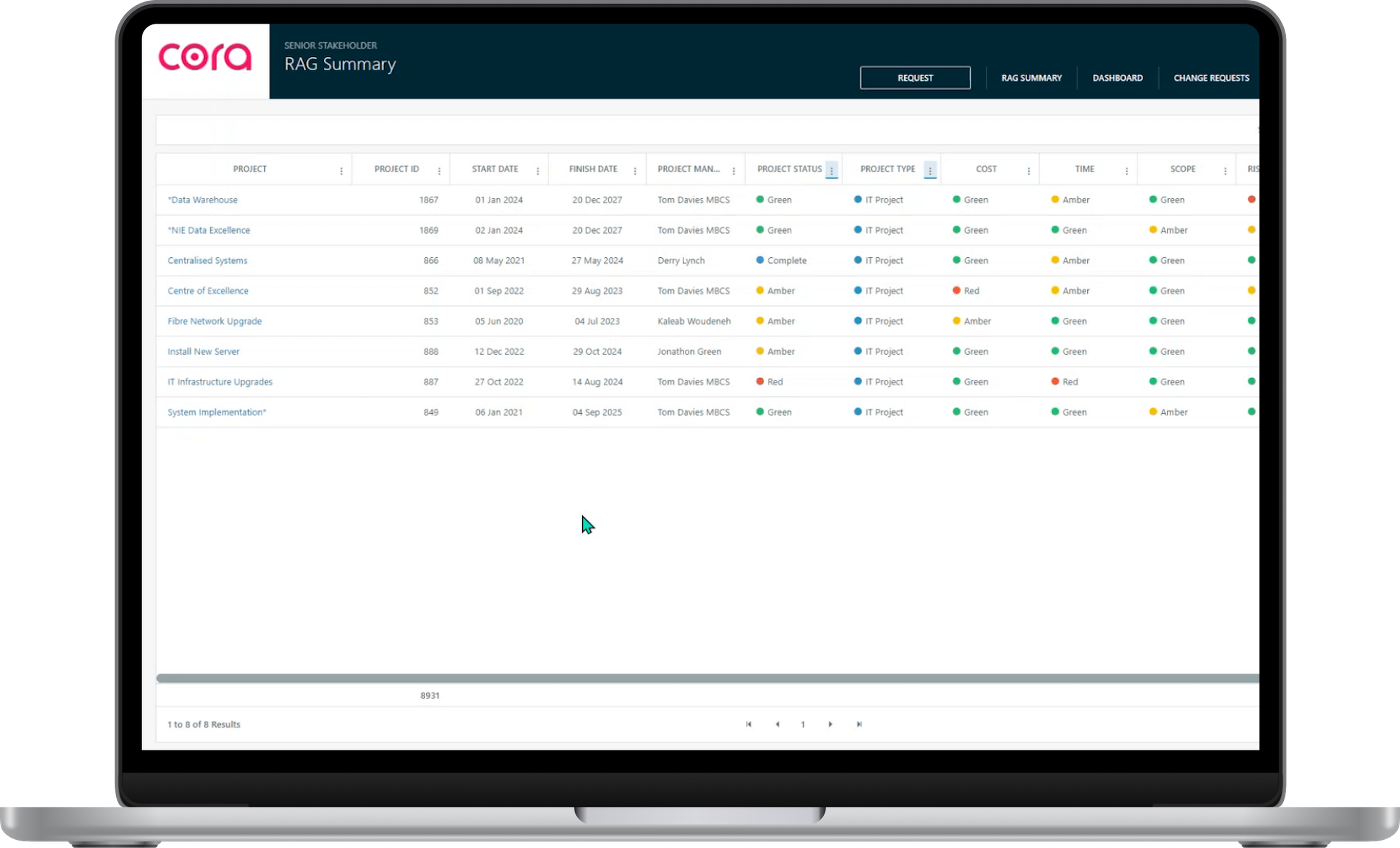Go to the previous results page
This screenshot has width=1400, height=848.
click(777, 724)
